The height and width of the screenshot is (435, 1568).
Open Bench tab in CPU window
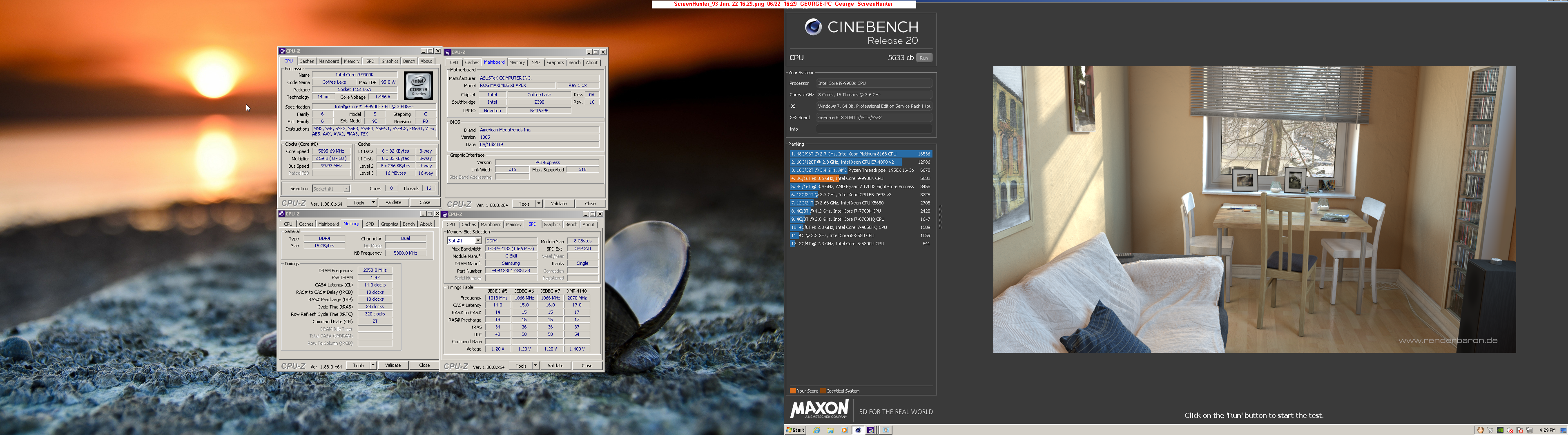tap(409, 62)
